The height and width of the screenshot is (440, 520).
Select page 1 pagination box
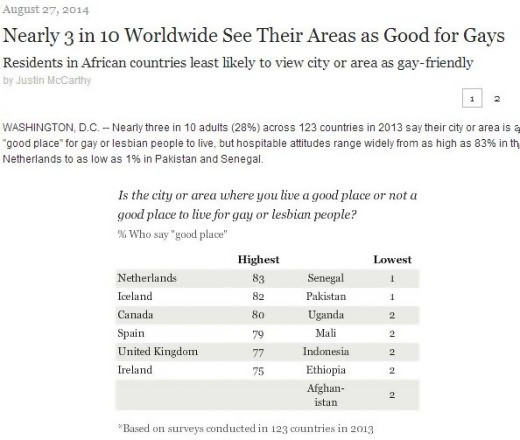click(x=472, y=98)
